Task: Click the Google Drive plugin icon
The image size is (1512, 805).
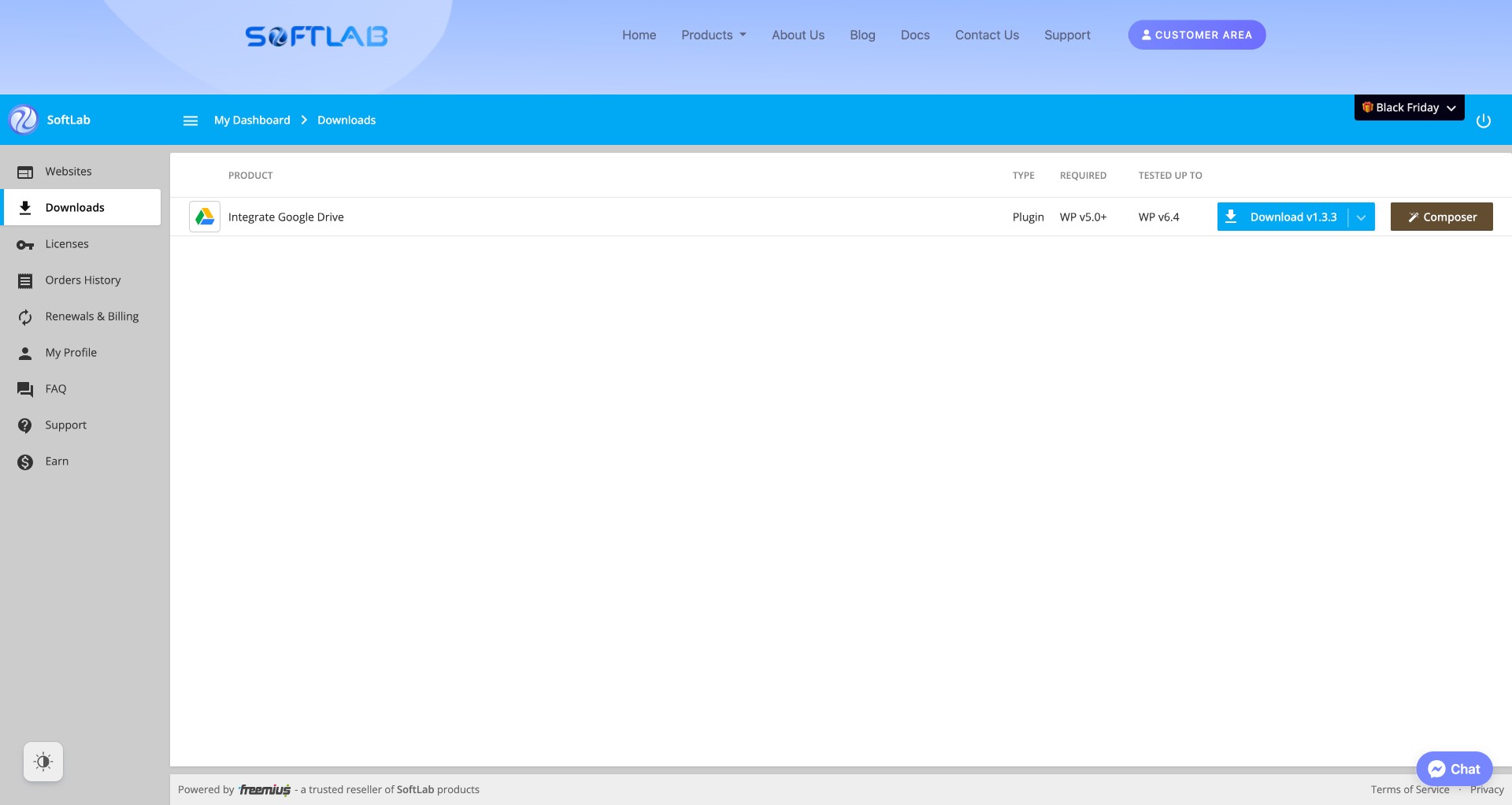Action: [204, 216]
